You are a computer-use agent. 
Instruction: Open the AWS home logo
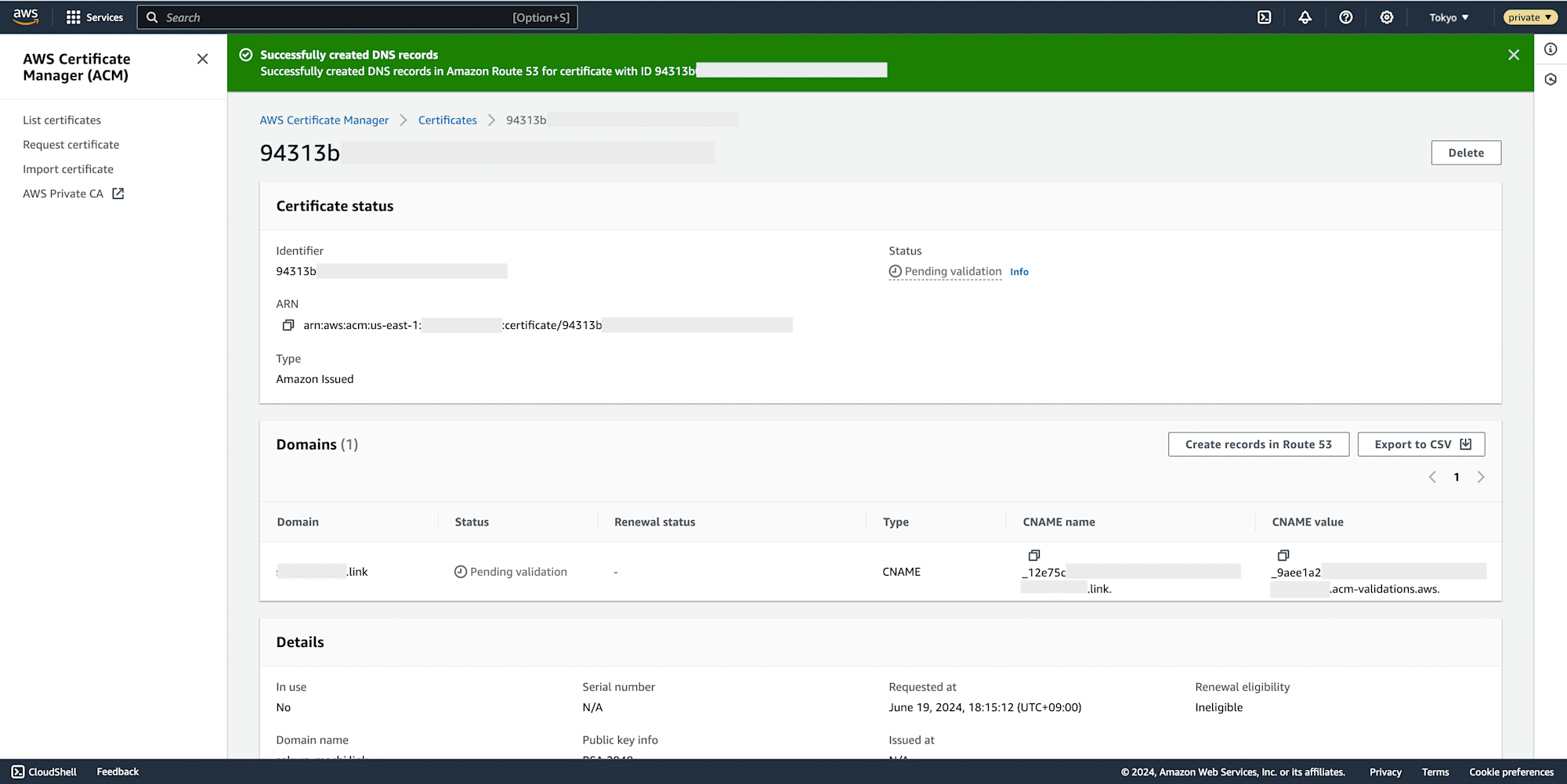[26, 16]
